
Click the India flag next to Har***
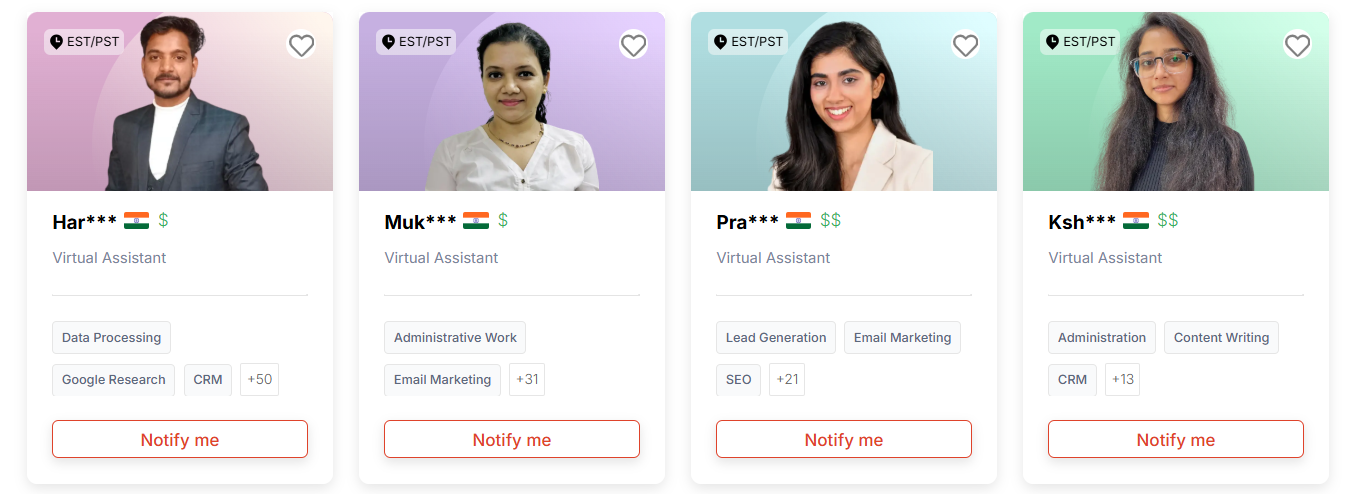pos(136,221)
